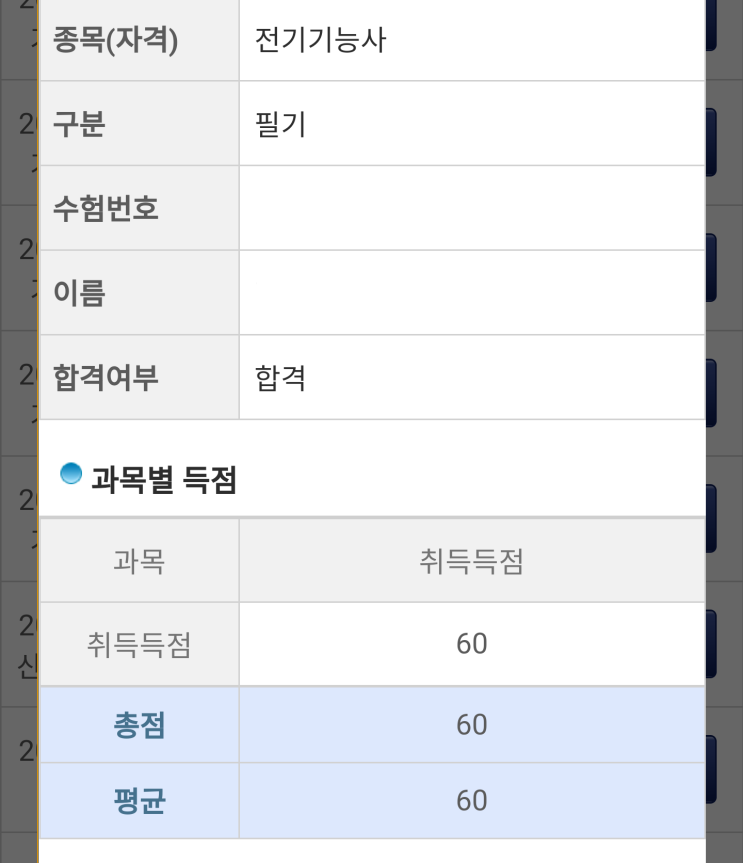Select the 이름 label cell

click(x=78, y=294)
